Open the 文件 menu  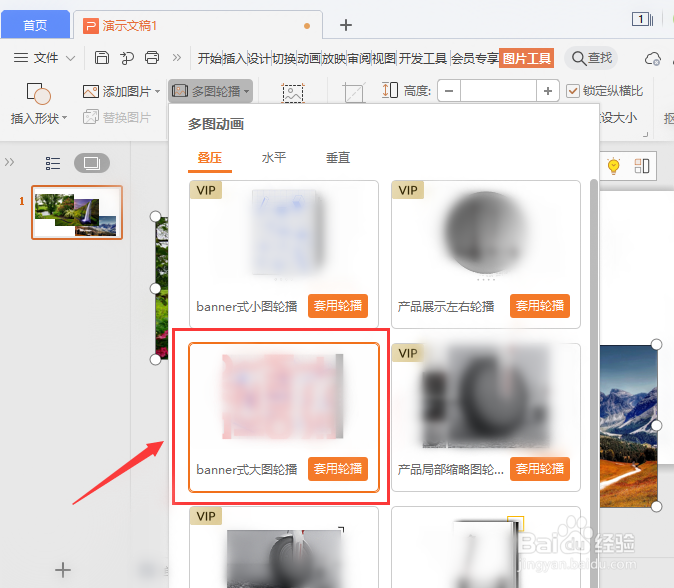point(44,58)
